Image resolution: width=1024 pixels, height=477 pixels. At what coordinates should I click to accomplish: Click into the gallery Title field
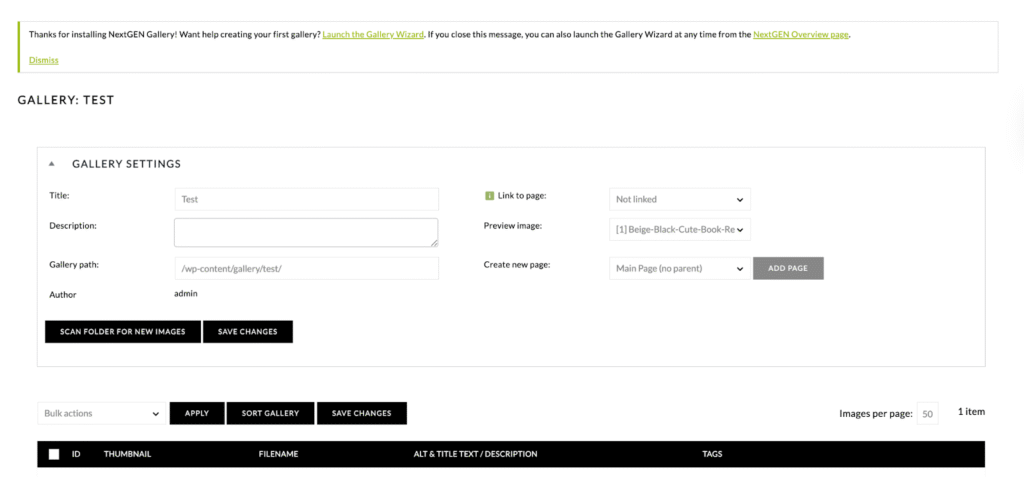(306, 199)
